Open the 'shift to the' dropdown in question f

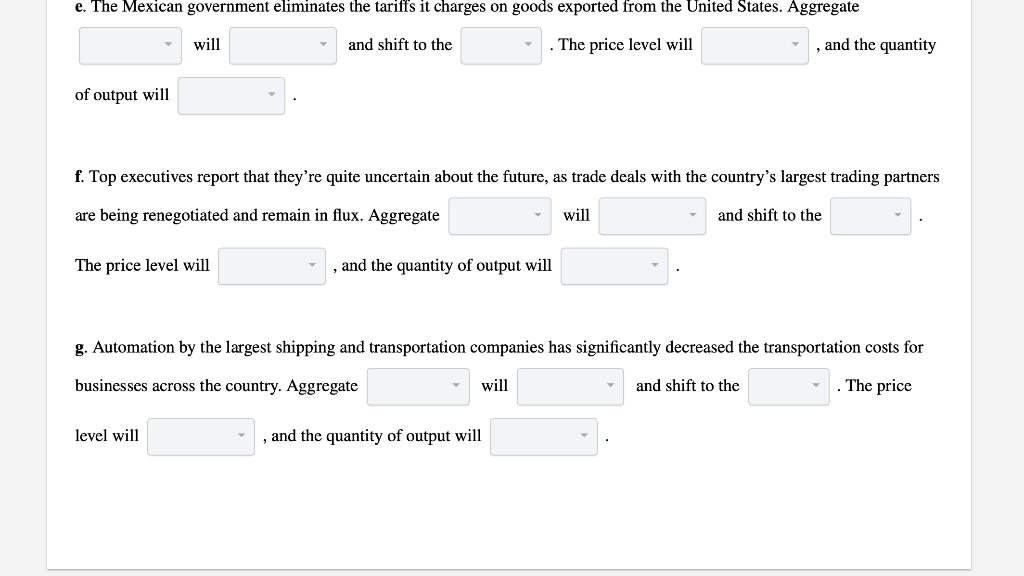tap(870, 216)
